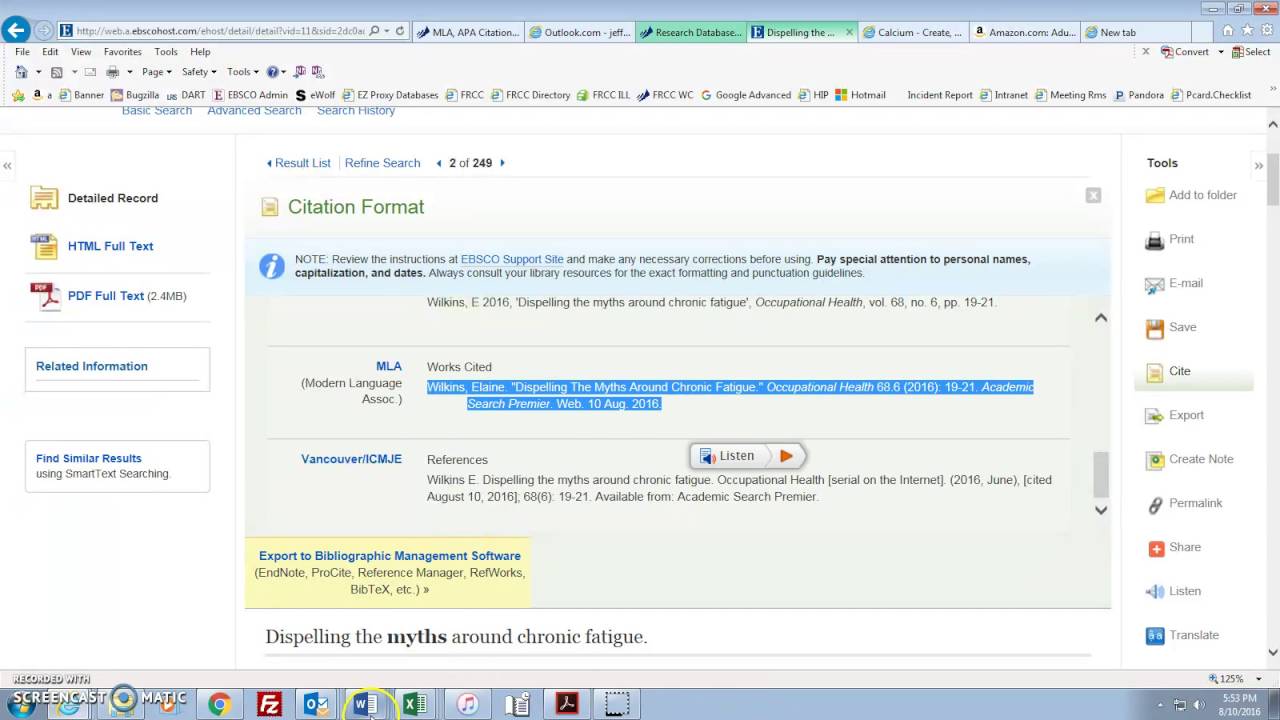Open the Safety dropdown in toolbar
The image size is (1280, 720).
point(199,72)
